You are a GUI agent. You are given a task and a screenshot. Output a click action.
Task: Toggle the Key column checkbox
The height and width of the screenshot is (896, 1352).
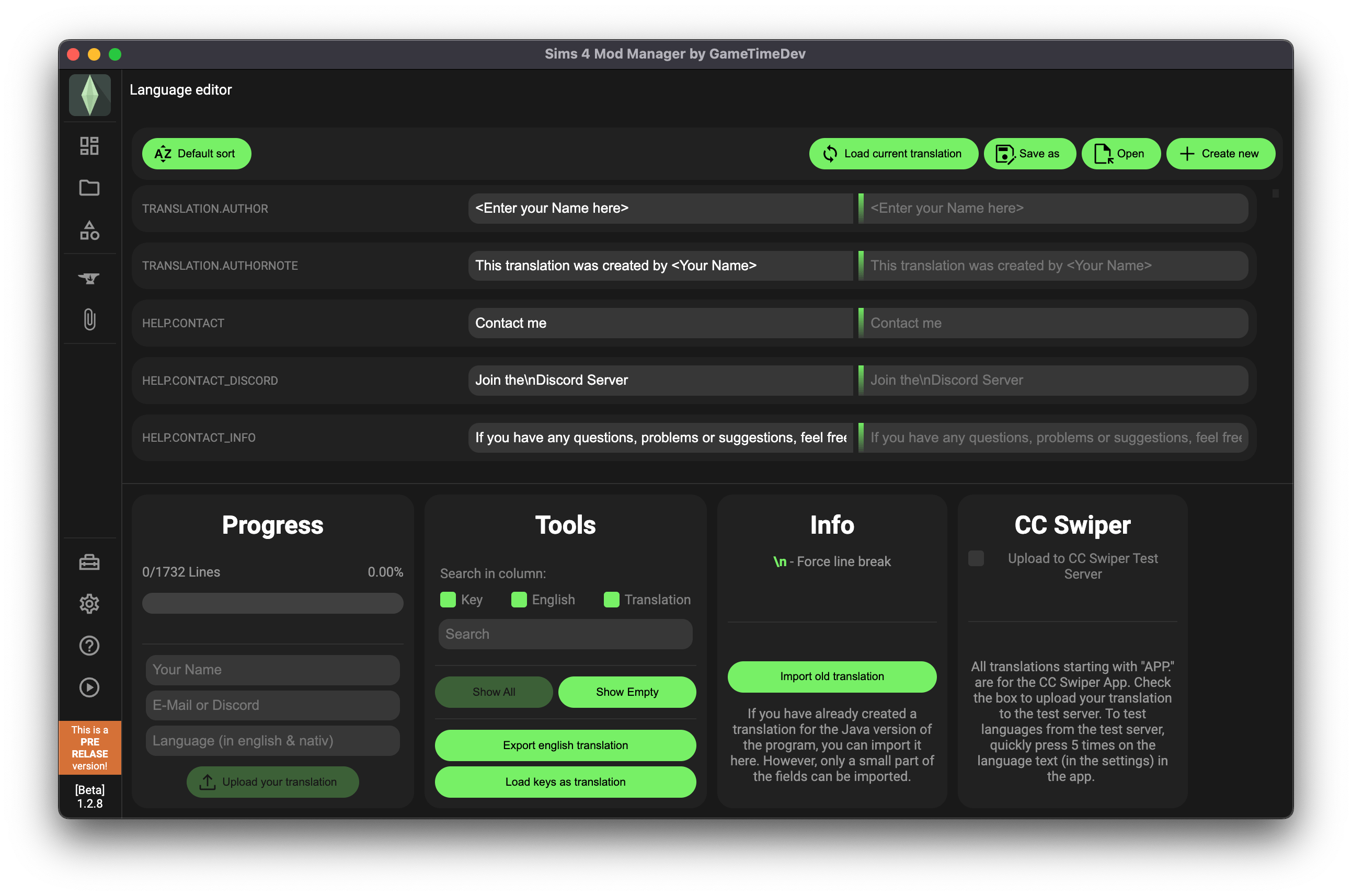click(448, 600)
